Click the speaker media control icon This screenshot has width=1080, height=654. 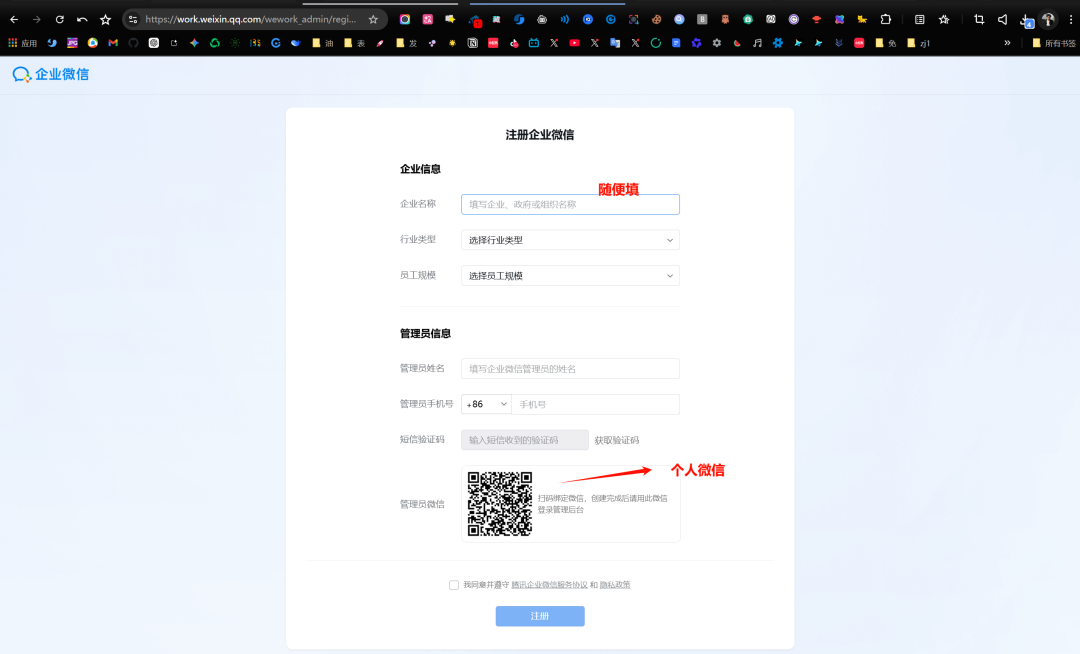tap(1002, 19)
